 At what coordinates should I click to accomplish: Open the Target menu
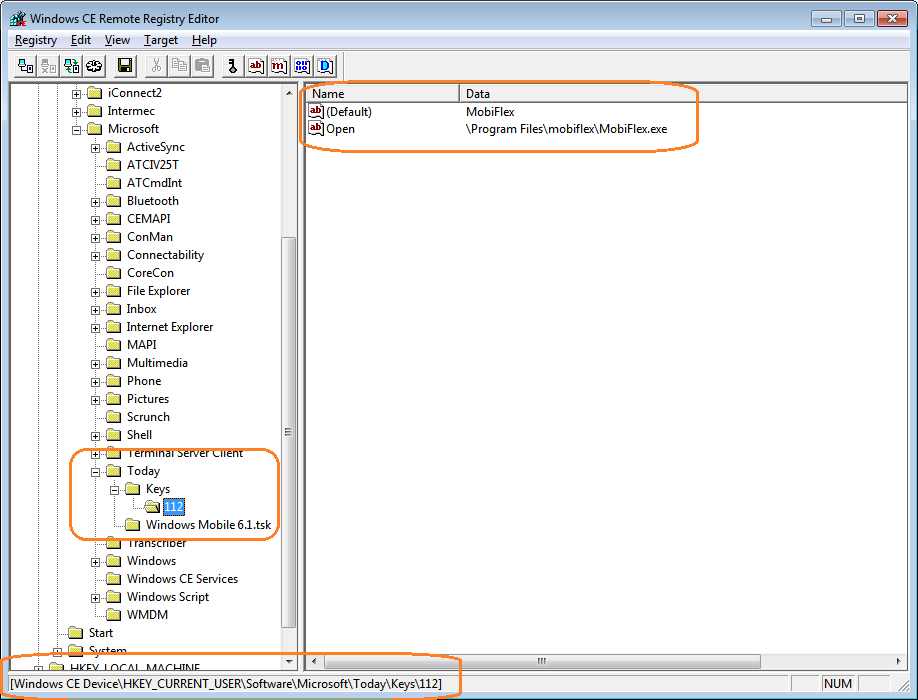click(x=161, y=40)
